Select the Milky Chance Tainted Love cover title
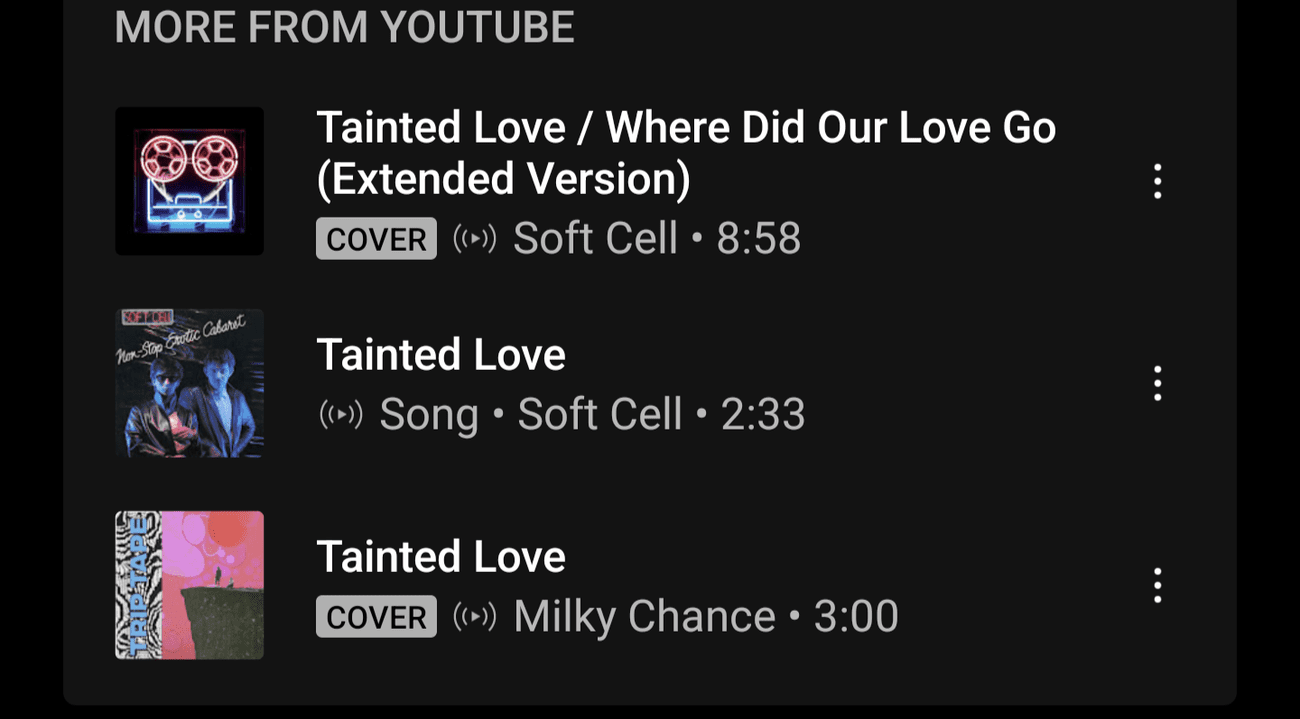The height and width of the screenshot is (719, 1300). (441, 556)
